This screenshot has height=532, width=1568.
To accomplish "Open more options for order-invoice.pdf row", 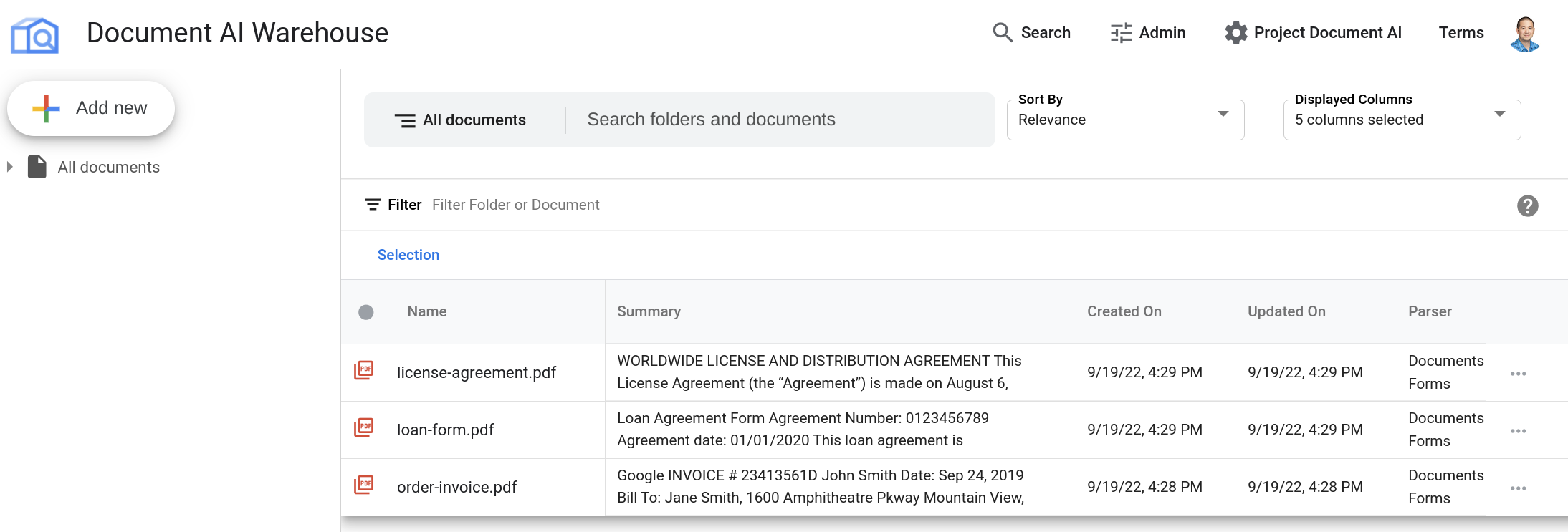I will [1518, 488].
